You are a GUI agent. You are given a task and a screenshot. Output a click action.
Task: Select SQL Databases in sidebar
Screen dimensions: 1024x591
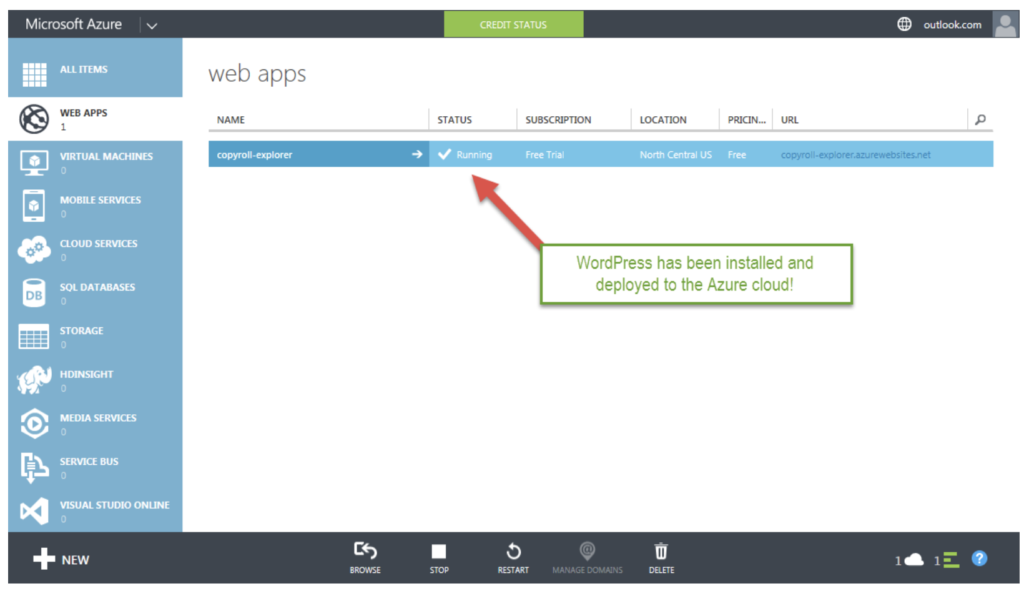coord(95,293)
